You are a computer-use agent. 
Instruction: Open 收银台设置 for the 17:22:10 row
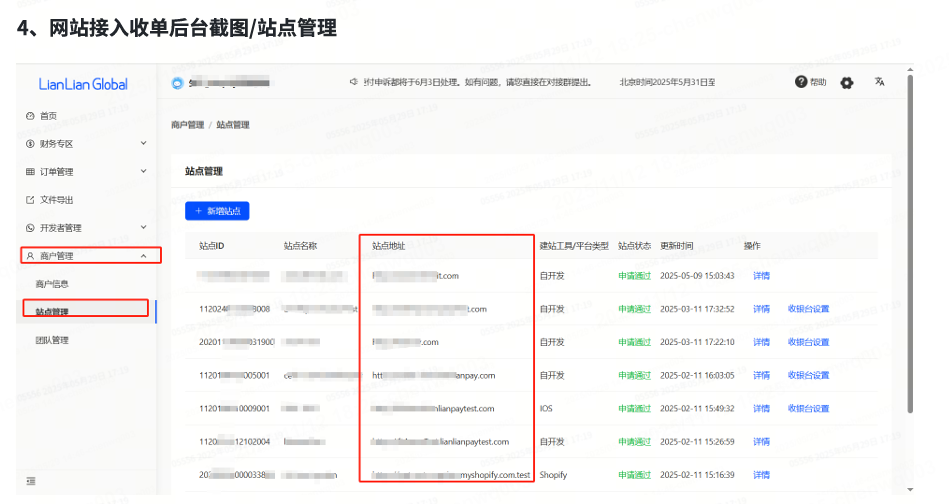tap(808, 342)
